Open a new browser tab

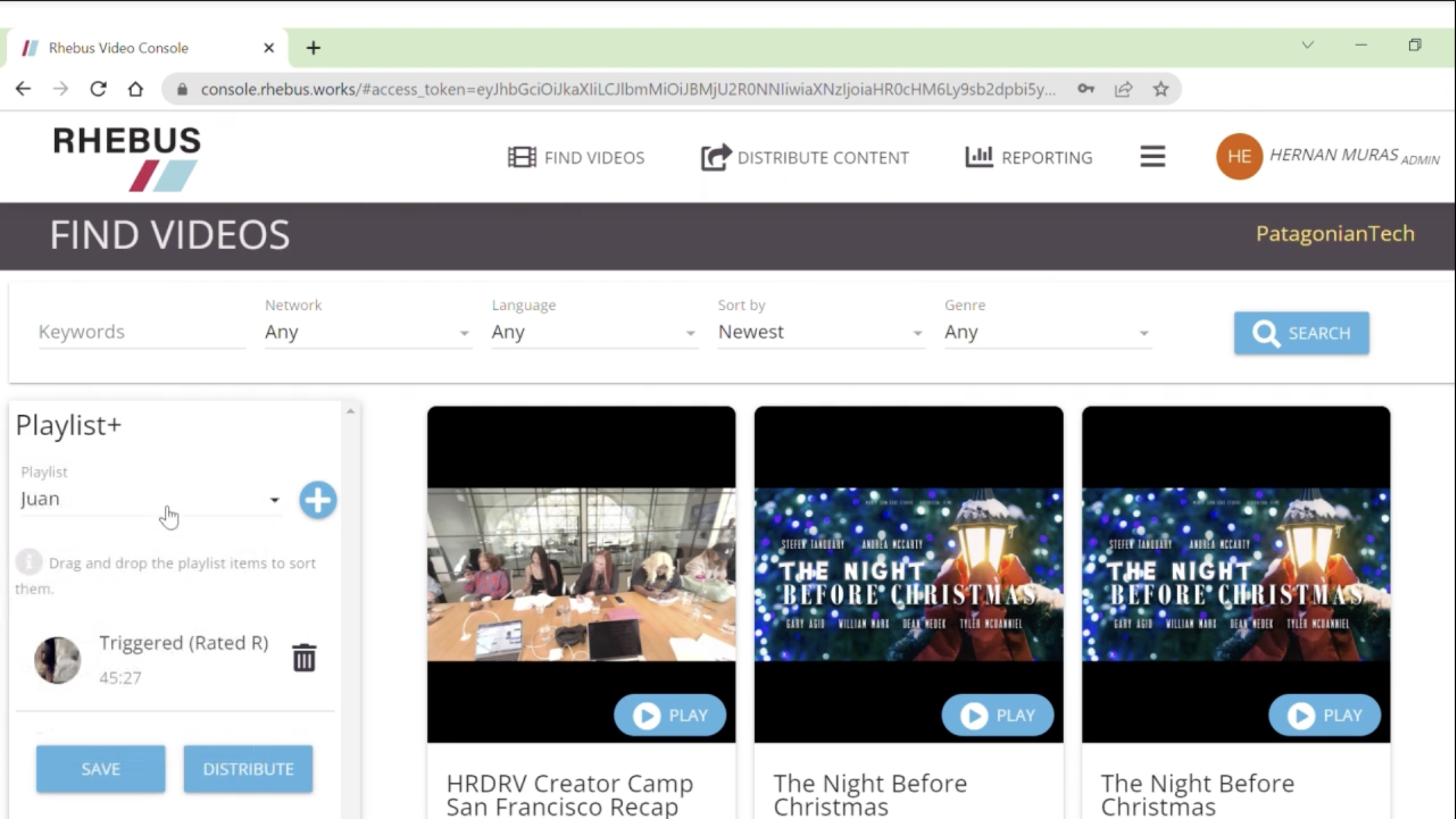point(313,48)
